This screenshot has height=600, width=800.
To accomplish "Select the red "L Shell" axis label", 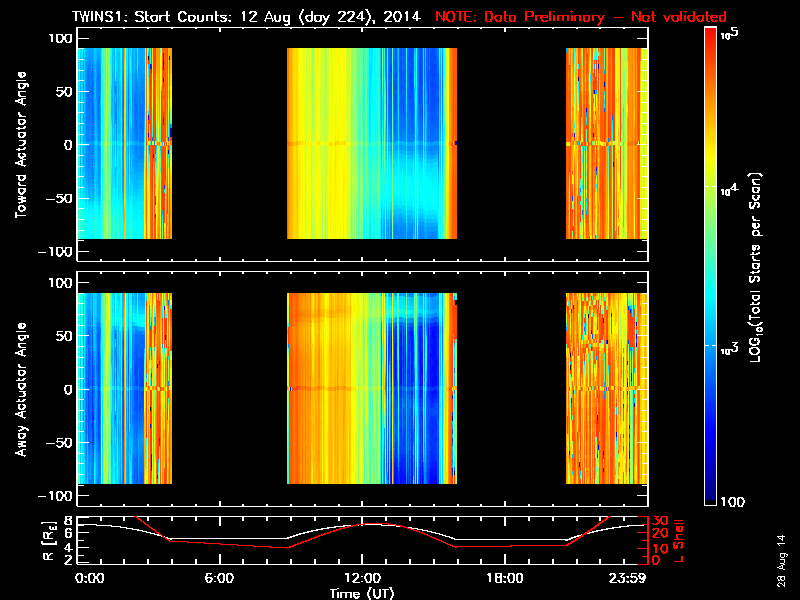I will coord(678,541).
